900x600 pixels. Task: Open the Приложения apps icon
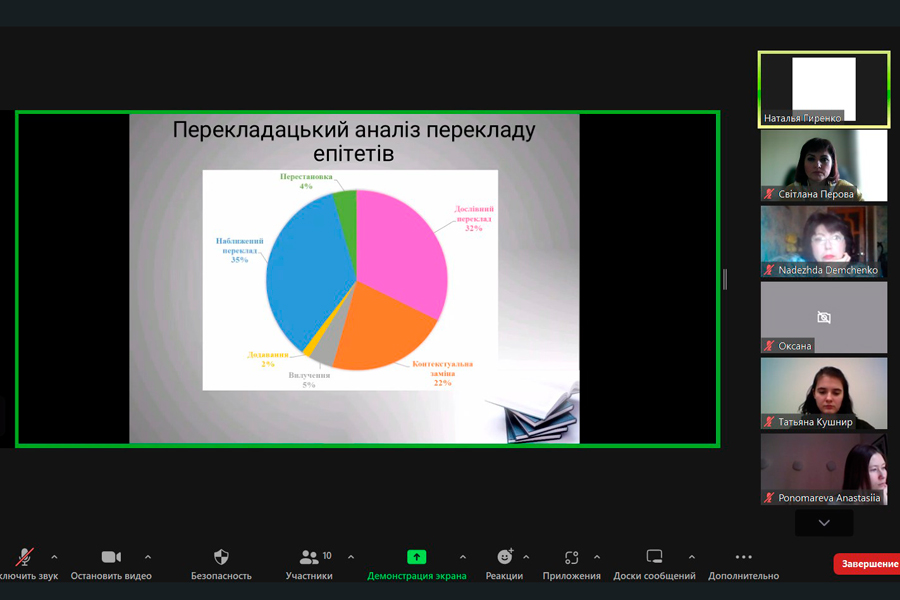(572, 557)
